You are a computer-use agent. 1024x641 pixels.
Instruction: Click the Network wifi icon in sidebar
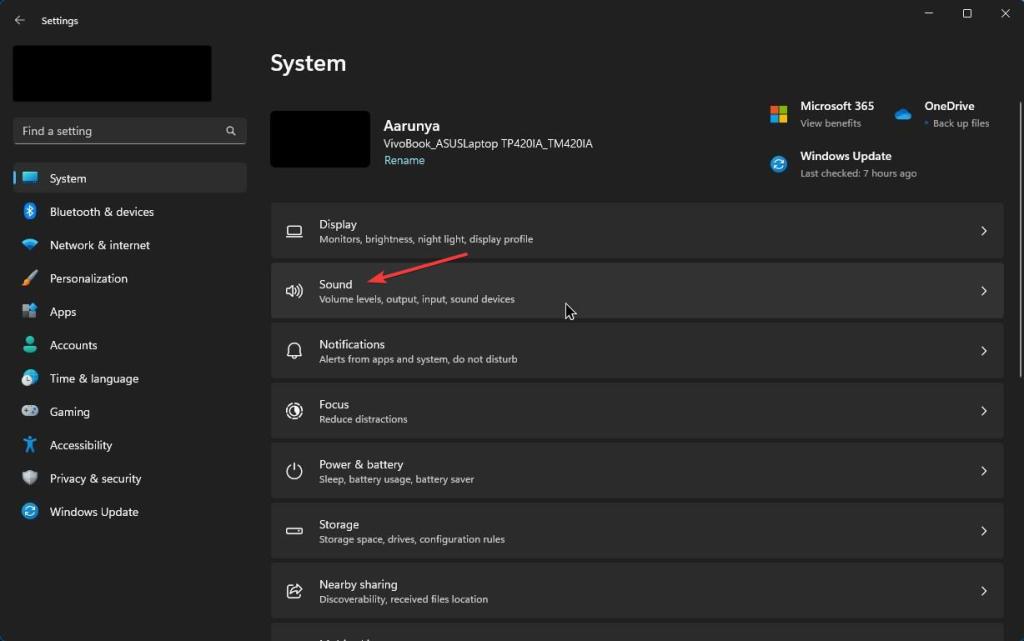pos(30,244)
